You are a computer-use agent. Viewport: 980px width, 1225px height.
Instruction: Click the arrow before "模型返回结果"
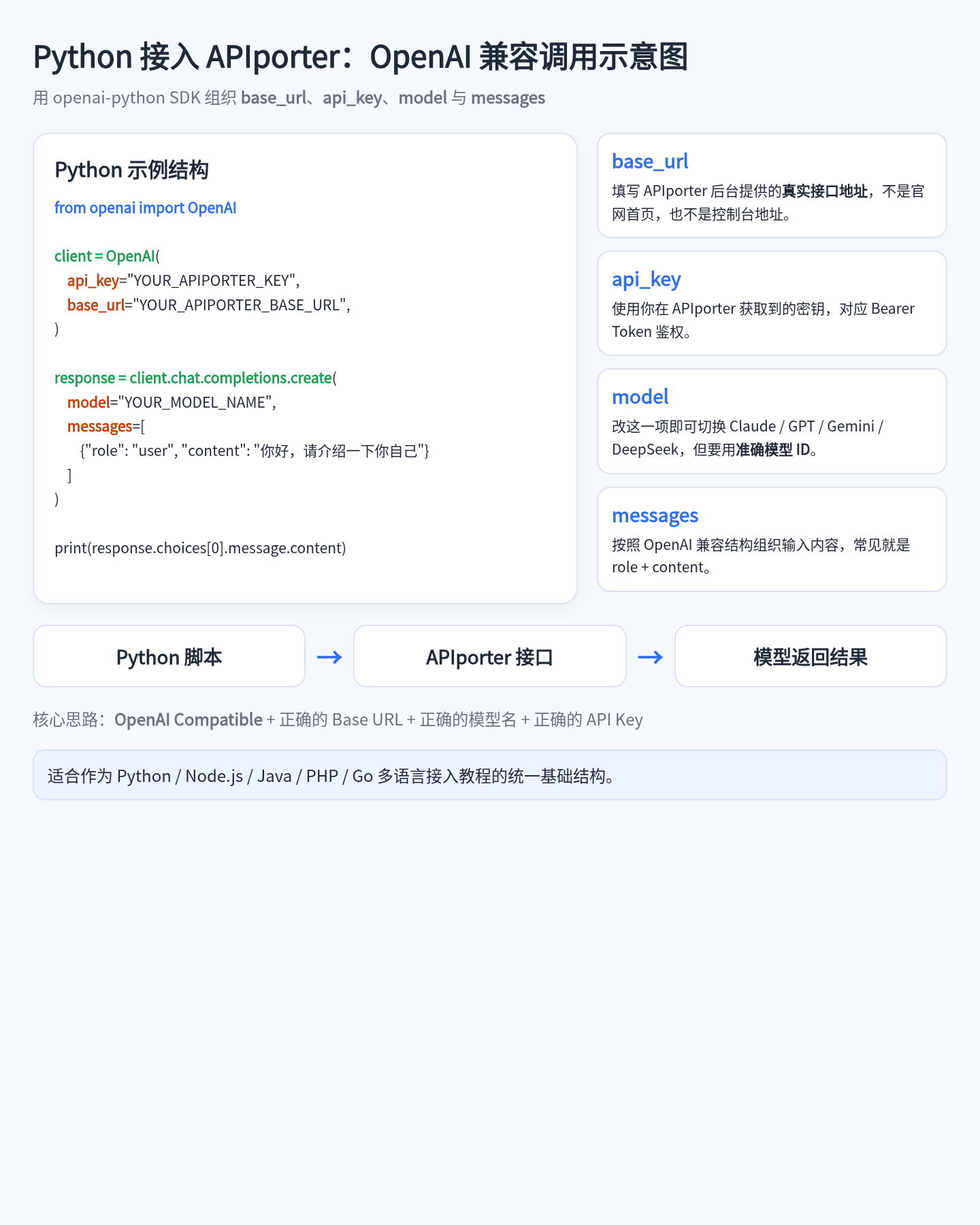click(650, 657)
